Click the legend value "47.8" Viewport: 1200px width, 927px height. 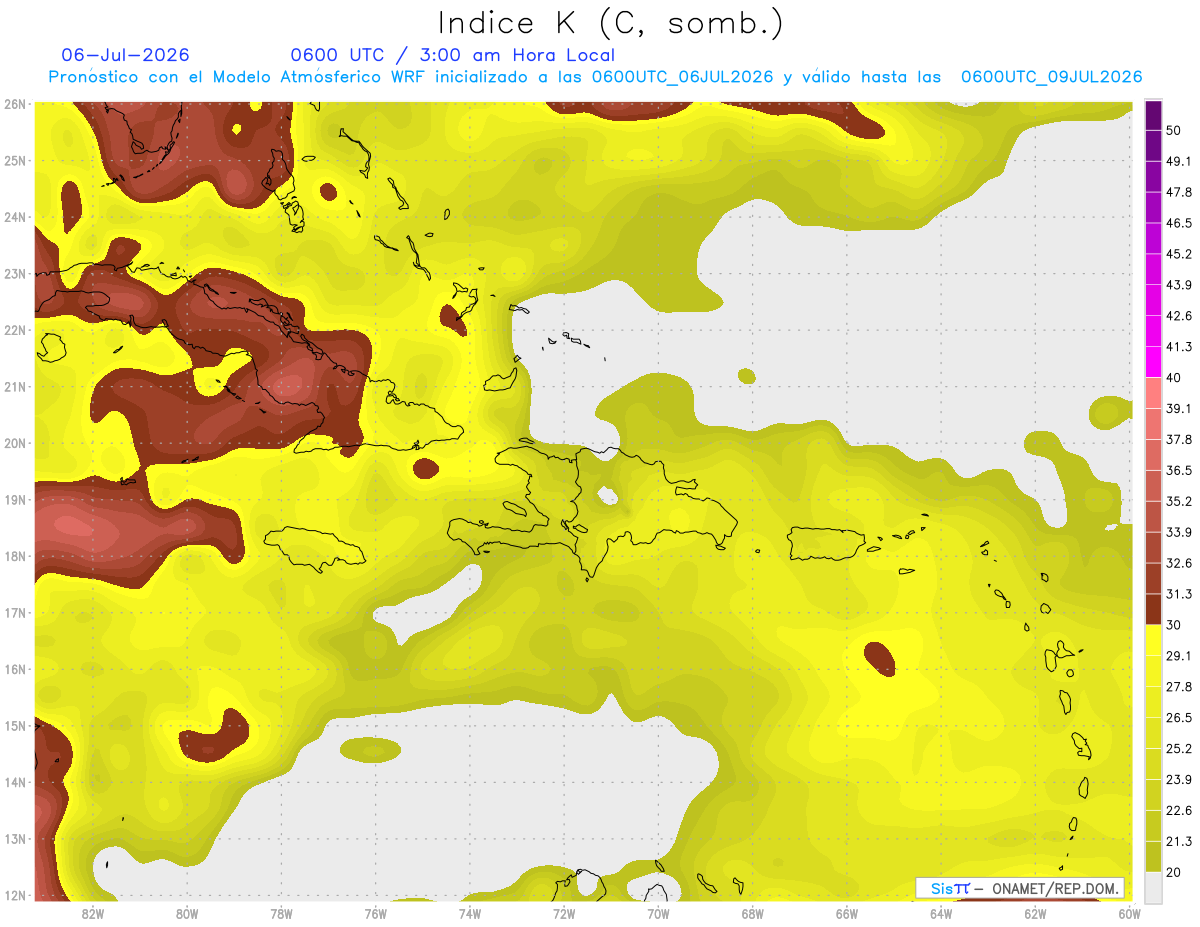pyautogui.click(x=1180, y=193)
